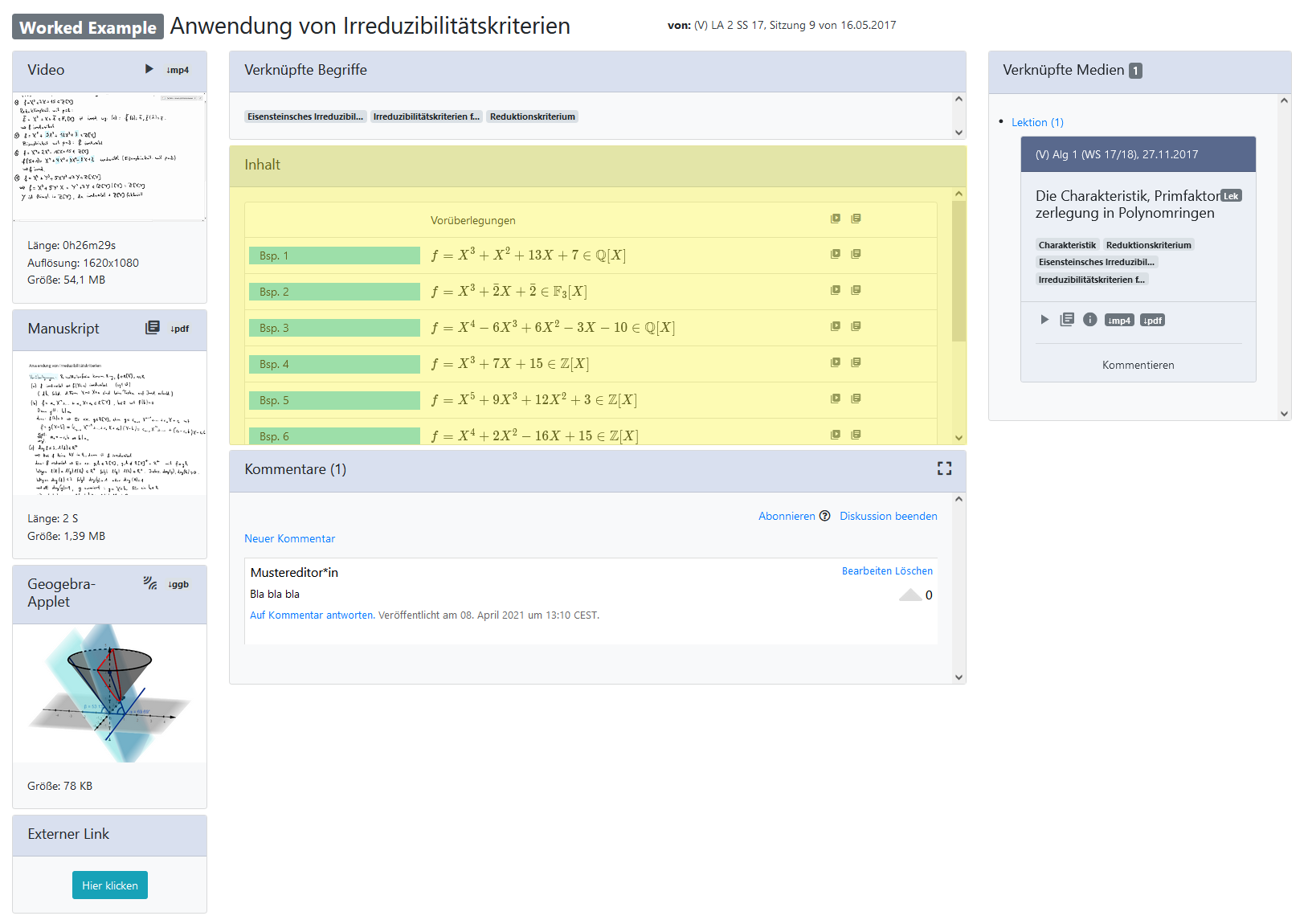
Task: Play the Worked Example video
Action: click(x=149, y=69)
